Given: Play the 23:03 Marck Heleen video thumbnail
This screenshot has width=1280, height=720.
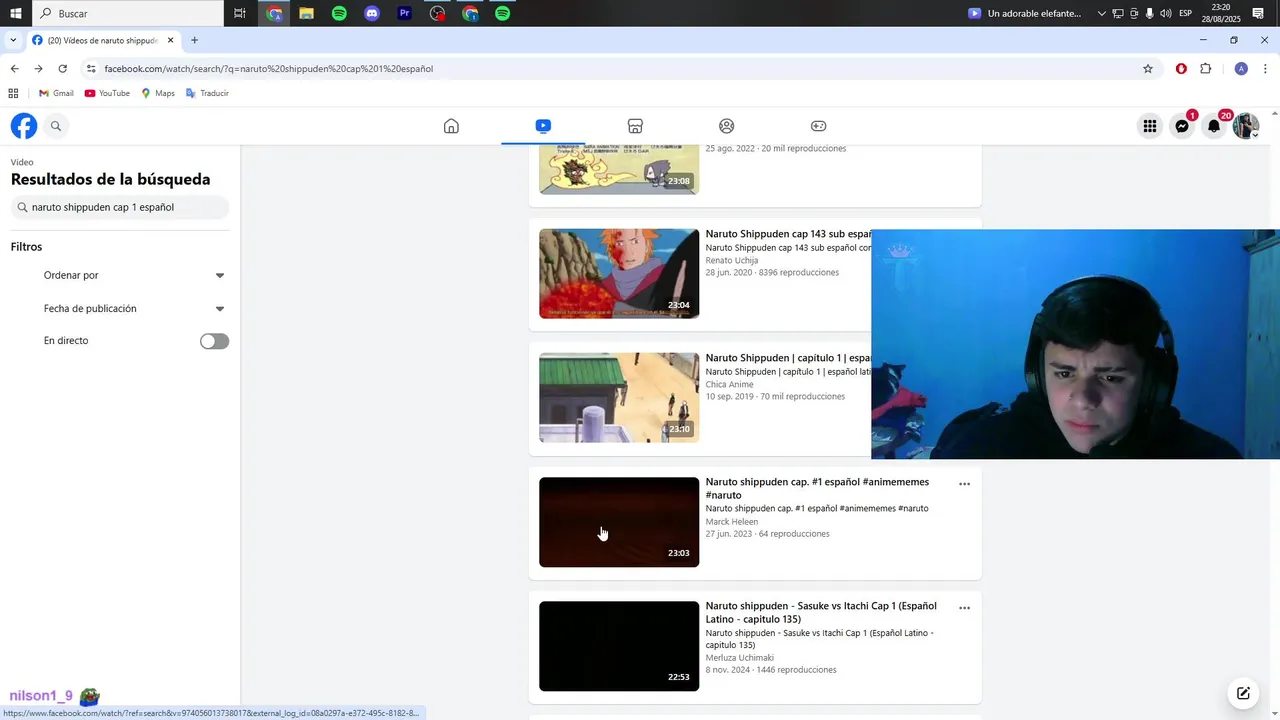Looking at the screenshot, I should click(x=619, y=522).
